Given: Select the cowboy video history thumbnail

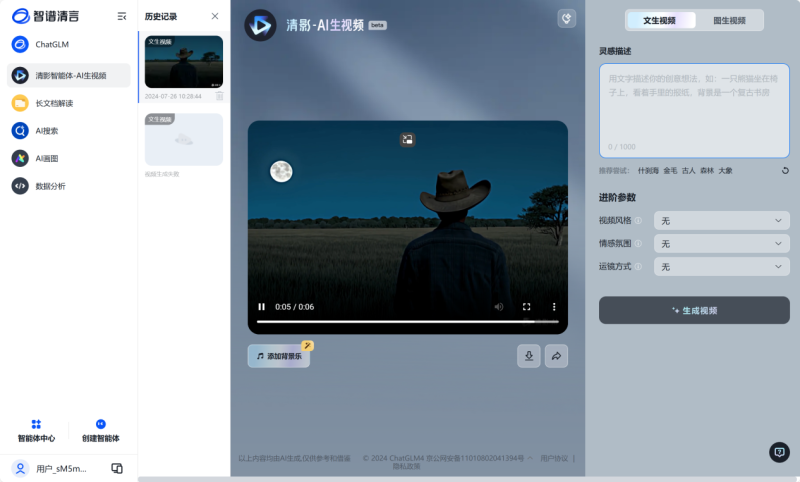Looking at the screenshot, I should (x=184, y=62).
